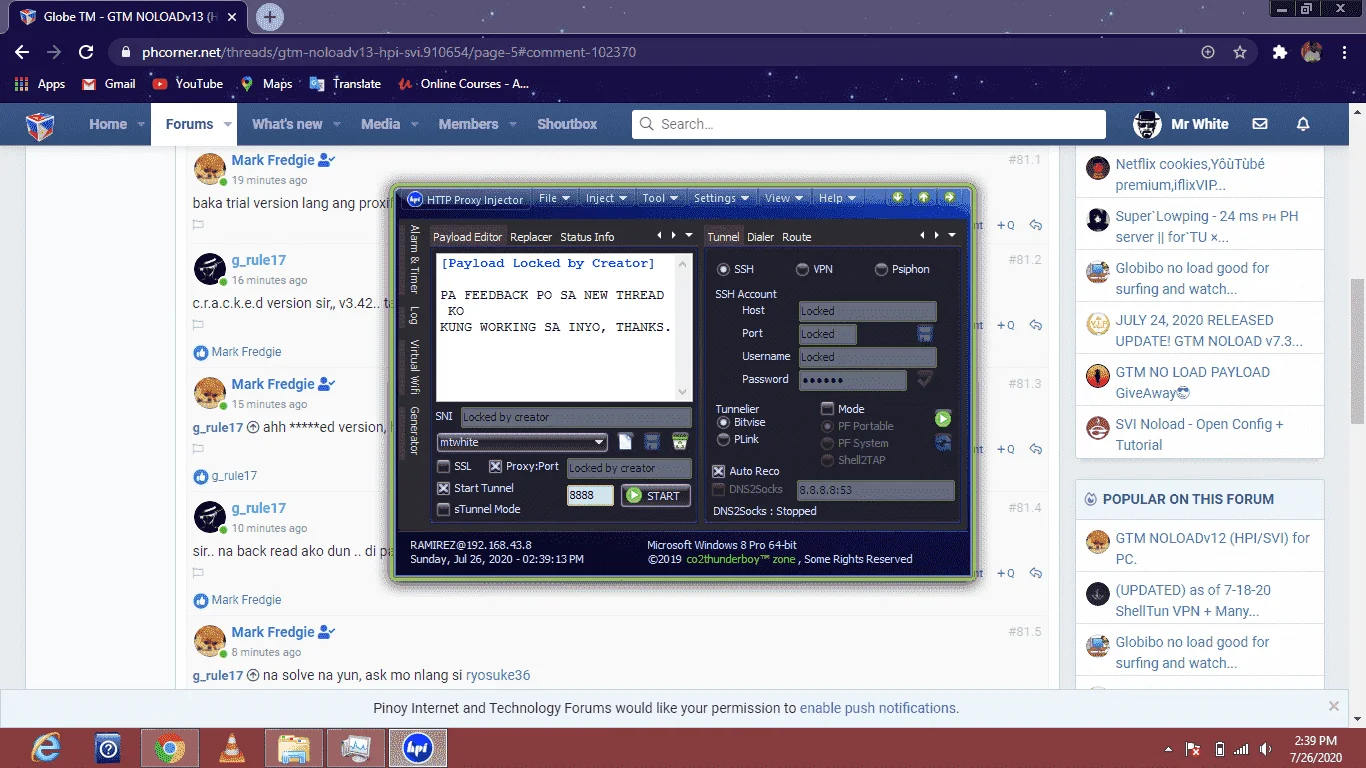Go back with Chrome back arrow

pos(22,52)
